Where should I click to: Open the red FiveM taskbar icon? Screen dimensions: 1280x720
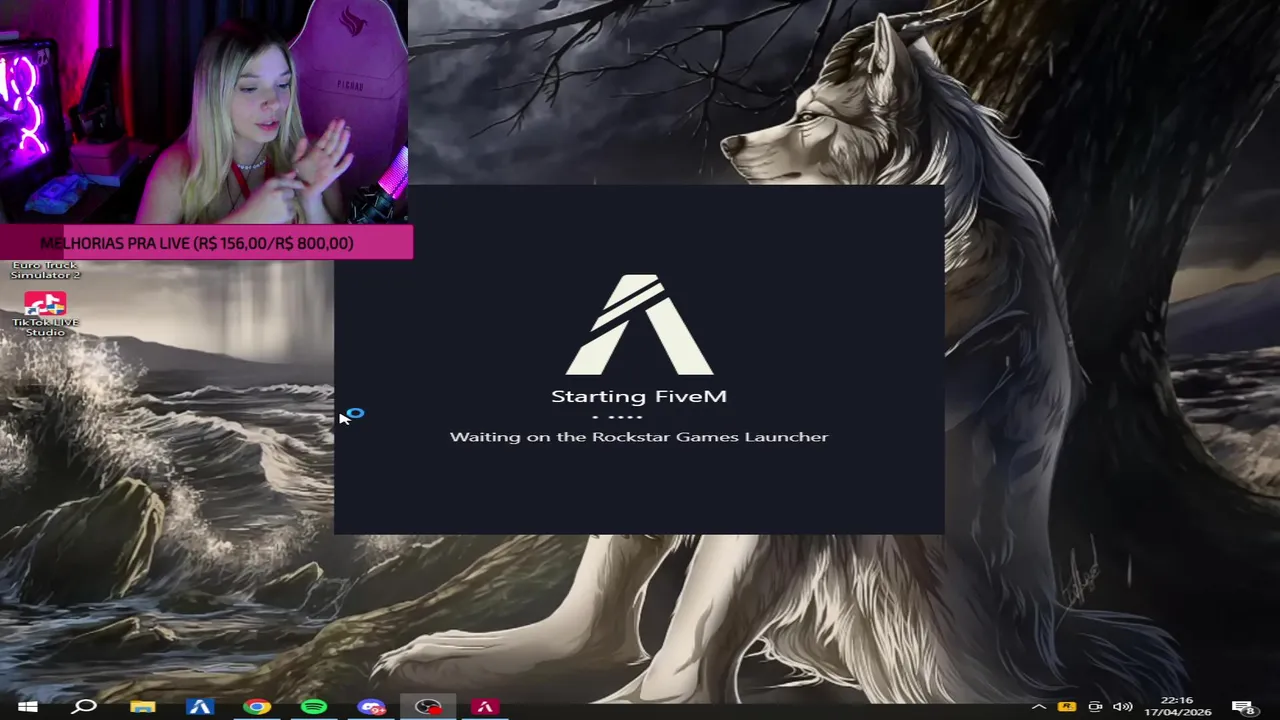[x=485, y=707]
